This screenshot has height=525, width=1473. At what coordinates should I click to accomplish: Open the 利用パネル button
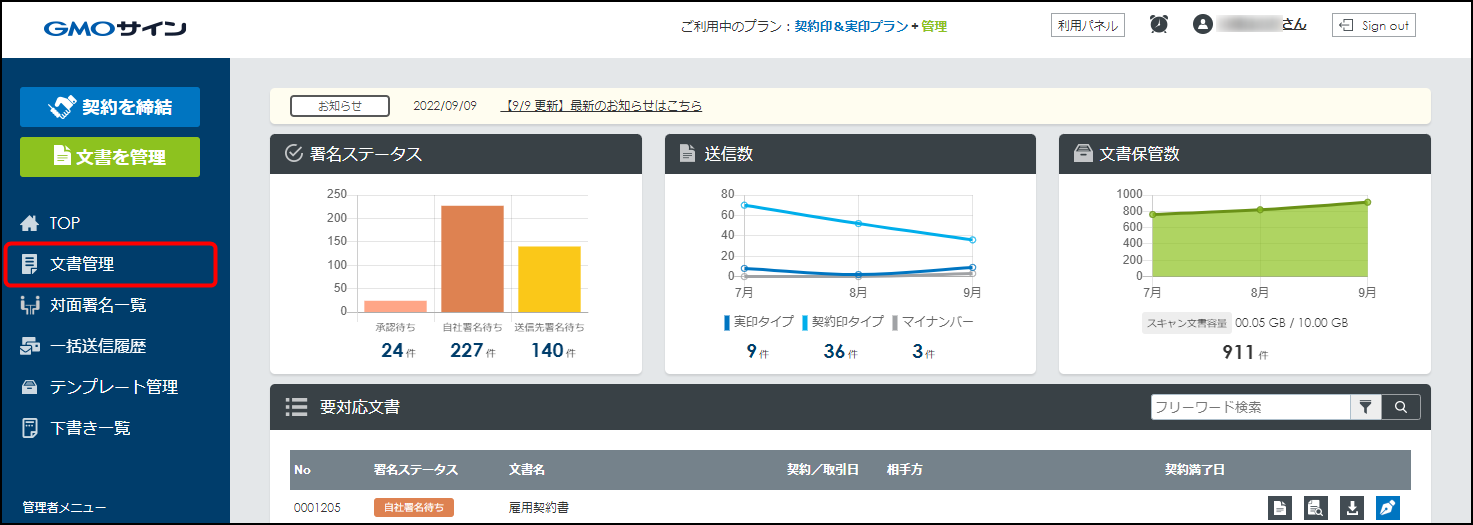1087,26
